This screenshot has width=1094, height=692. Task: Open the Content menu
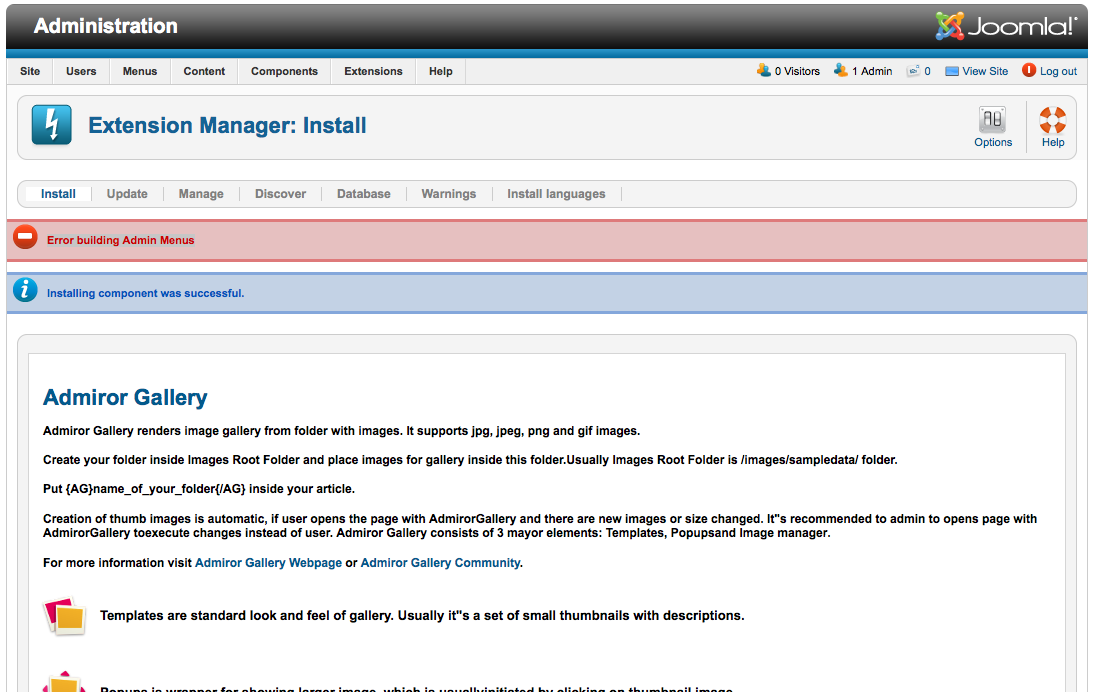(x=204, y=71)
